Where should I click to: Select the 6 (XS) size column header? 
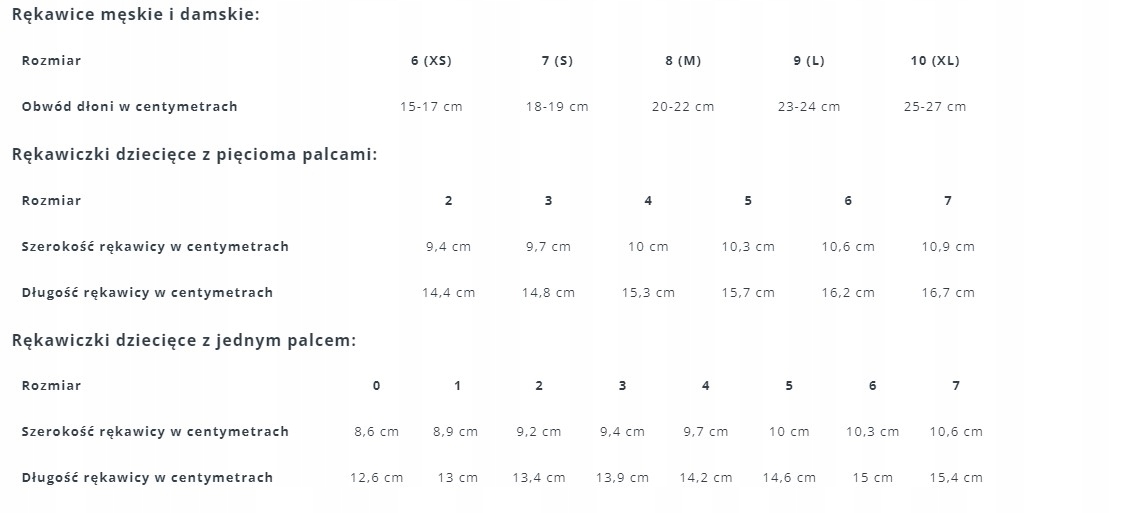tap(431, 61)
